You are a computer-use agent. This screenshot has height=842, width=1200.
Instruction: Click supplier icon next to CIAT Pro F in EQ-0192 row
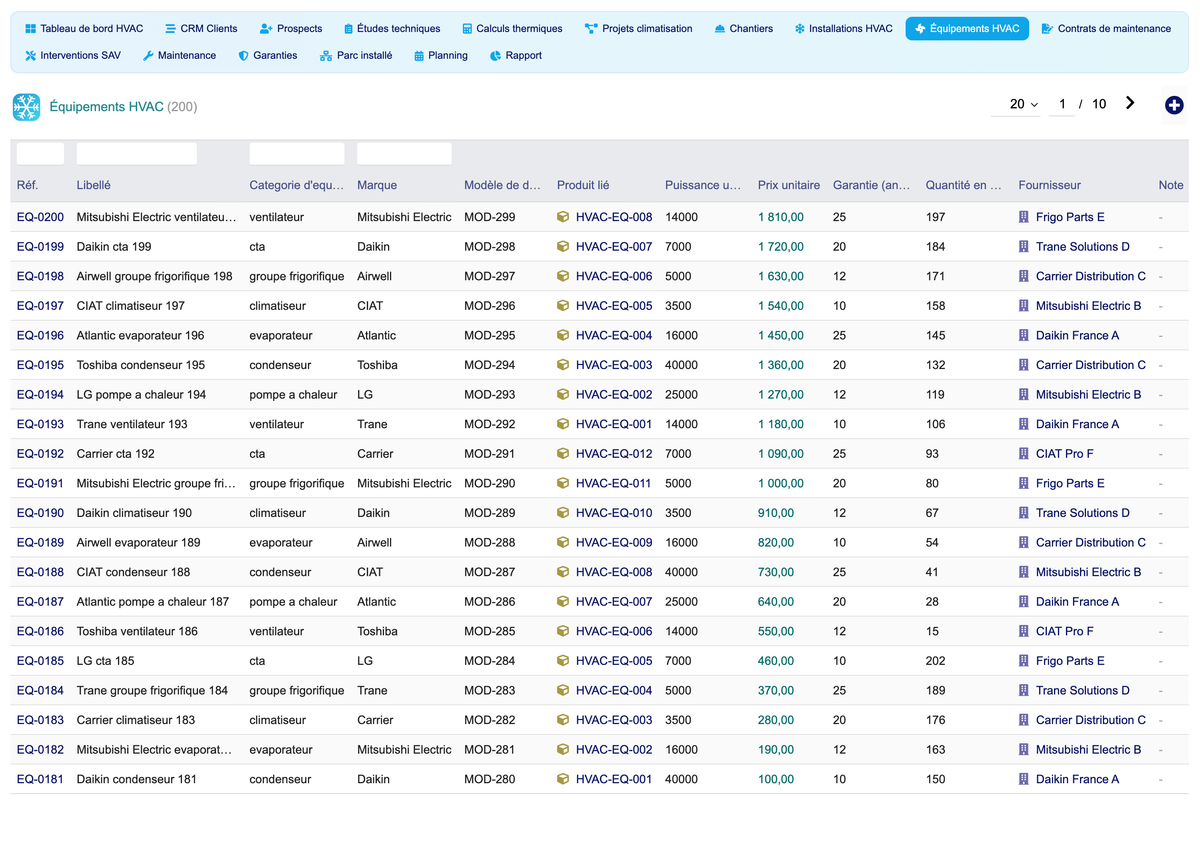click(x=1024, y=454)
